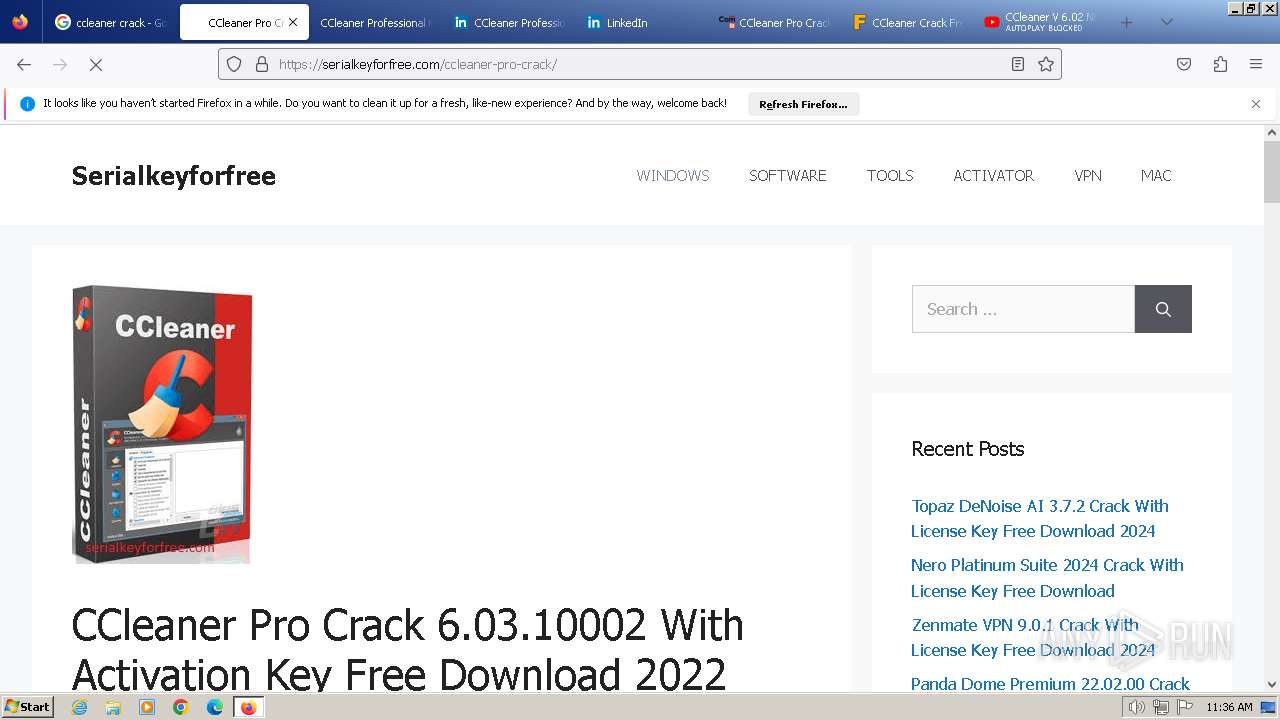Click the taskbar clock 11:36 AM
1280x720 pixels.
pos(1229,707)
